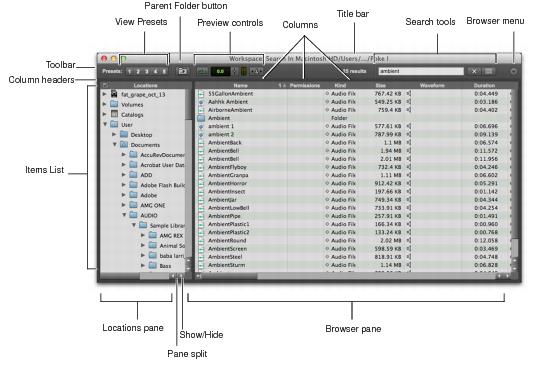The height and width of the screenshot is (367, 533).
Task: Click the preview volume level display
Action: (220, 71)
